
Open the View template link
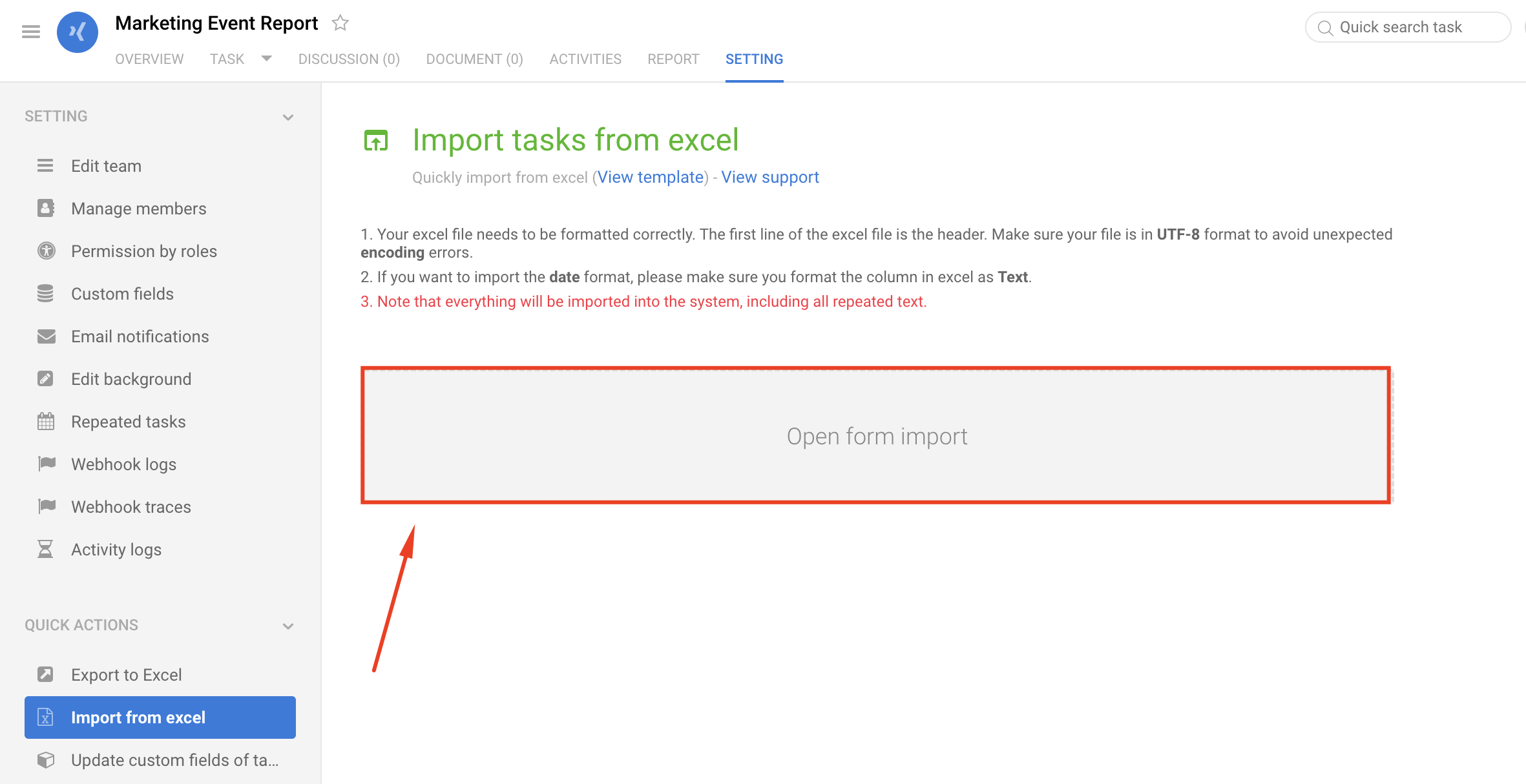tap(651, 177)
